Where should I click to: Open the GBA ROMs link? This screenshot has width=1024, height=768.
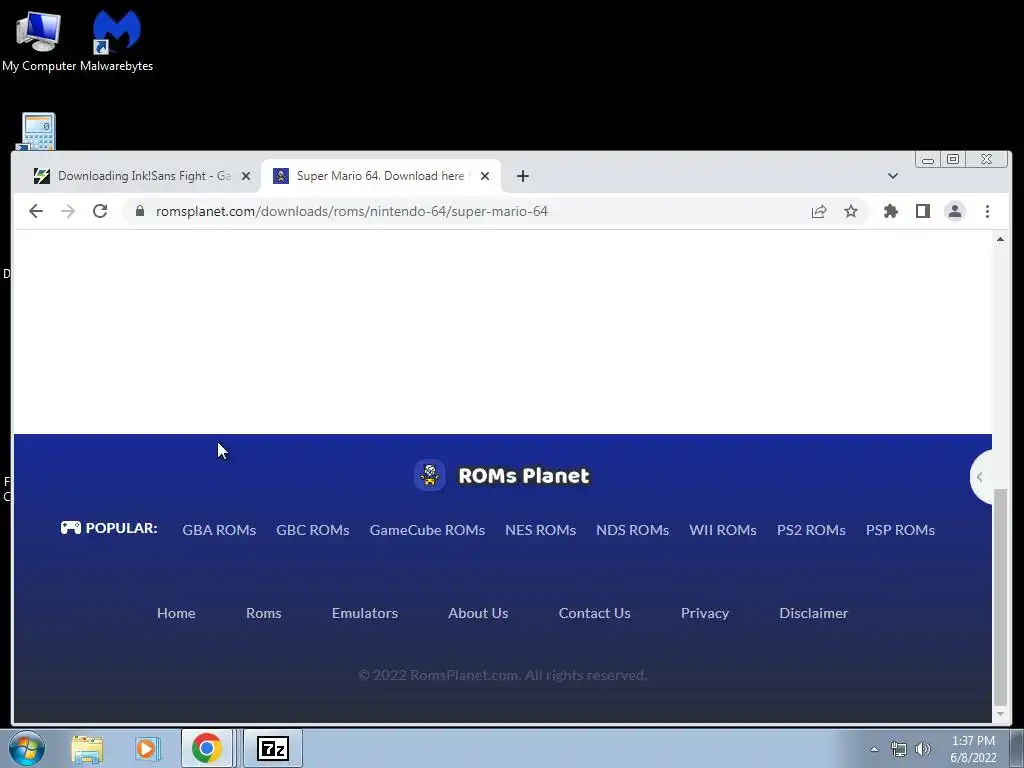(219, 530)
